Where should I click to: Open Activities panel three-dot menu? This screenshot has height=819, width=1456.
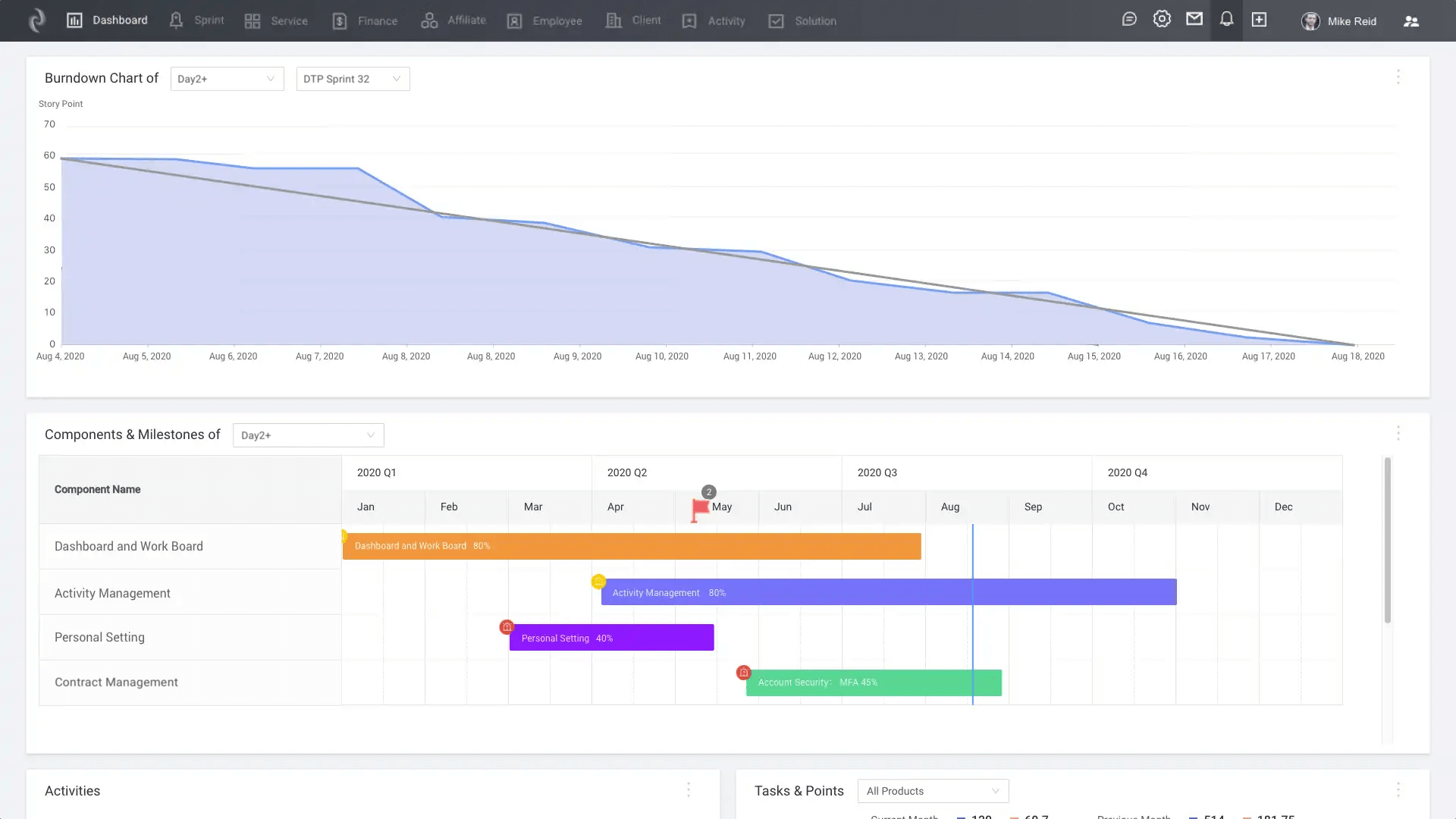pyautogui.click(x=689, y=790)
